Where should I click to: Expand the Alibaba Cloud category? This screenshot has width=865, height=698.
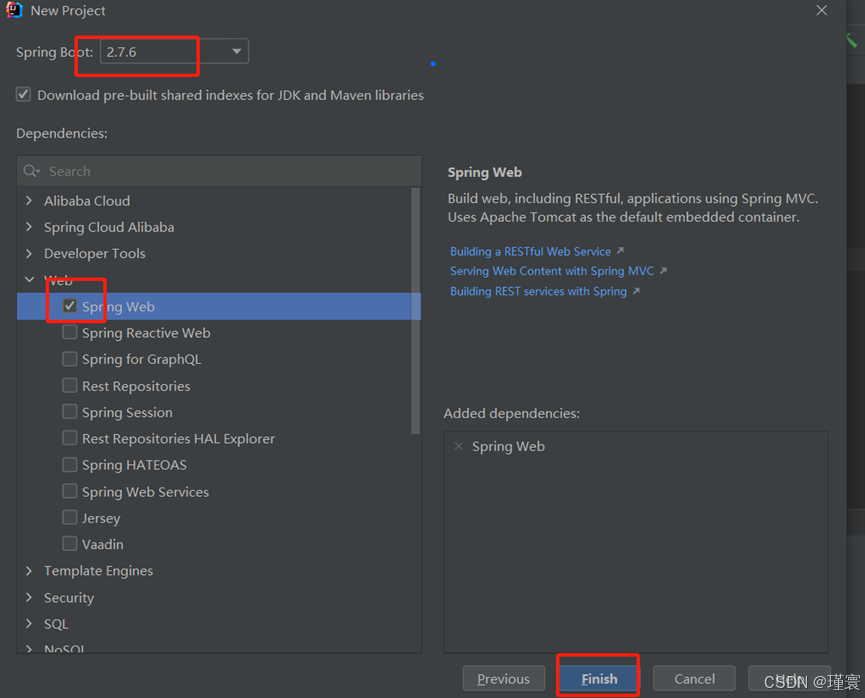(x=29, y=201)
